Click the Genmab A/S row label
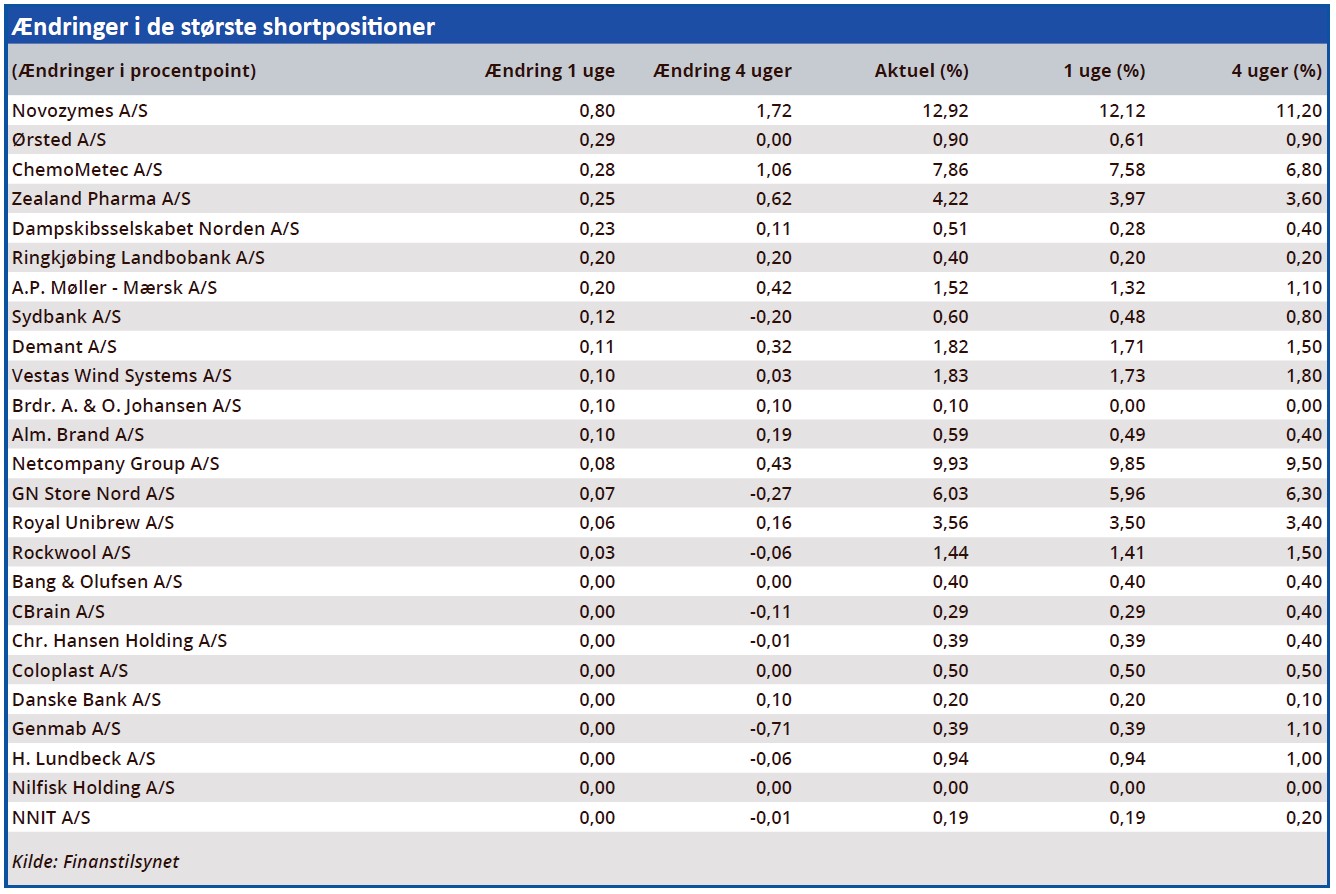The image size is (1336, 894). 64,729
